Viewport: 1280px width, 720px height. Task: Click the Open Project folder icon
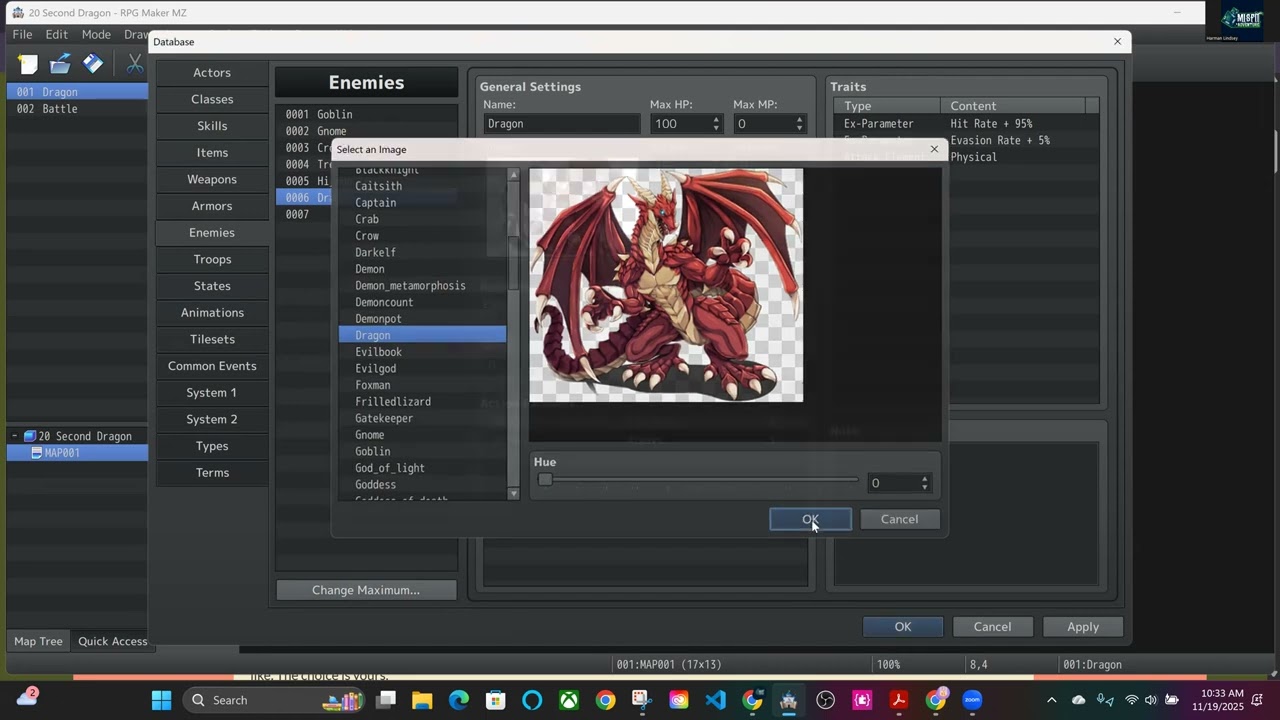[60, 64]
